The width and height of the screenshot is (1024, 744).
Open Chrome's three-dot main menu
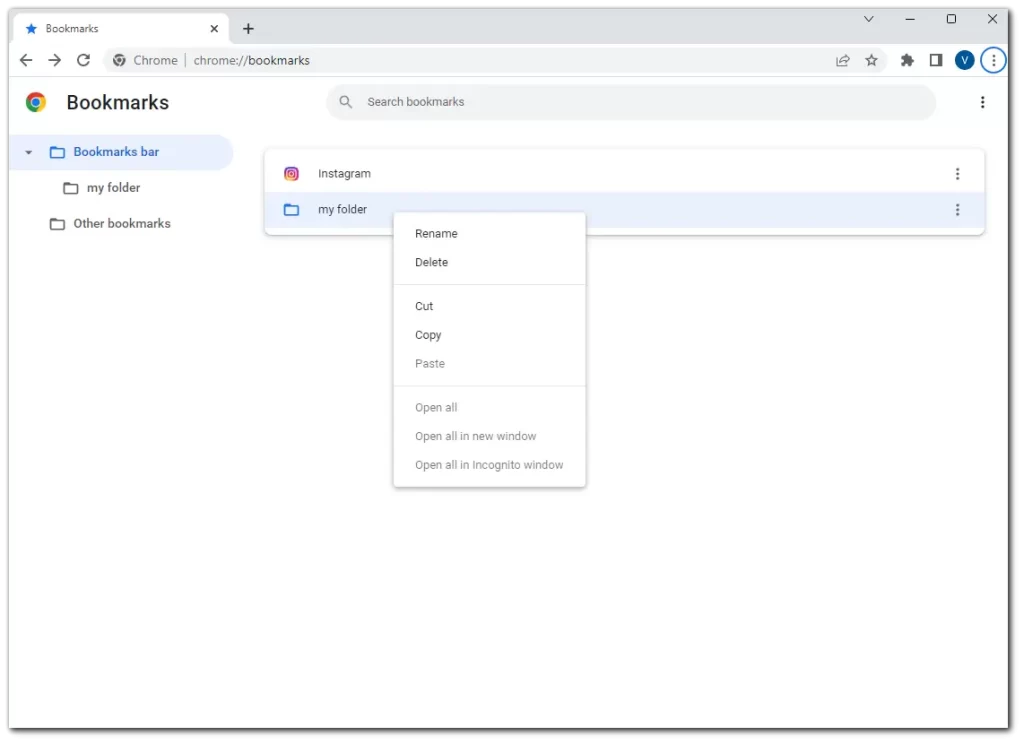993,60
